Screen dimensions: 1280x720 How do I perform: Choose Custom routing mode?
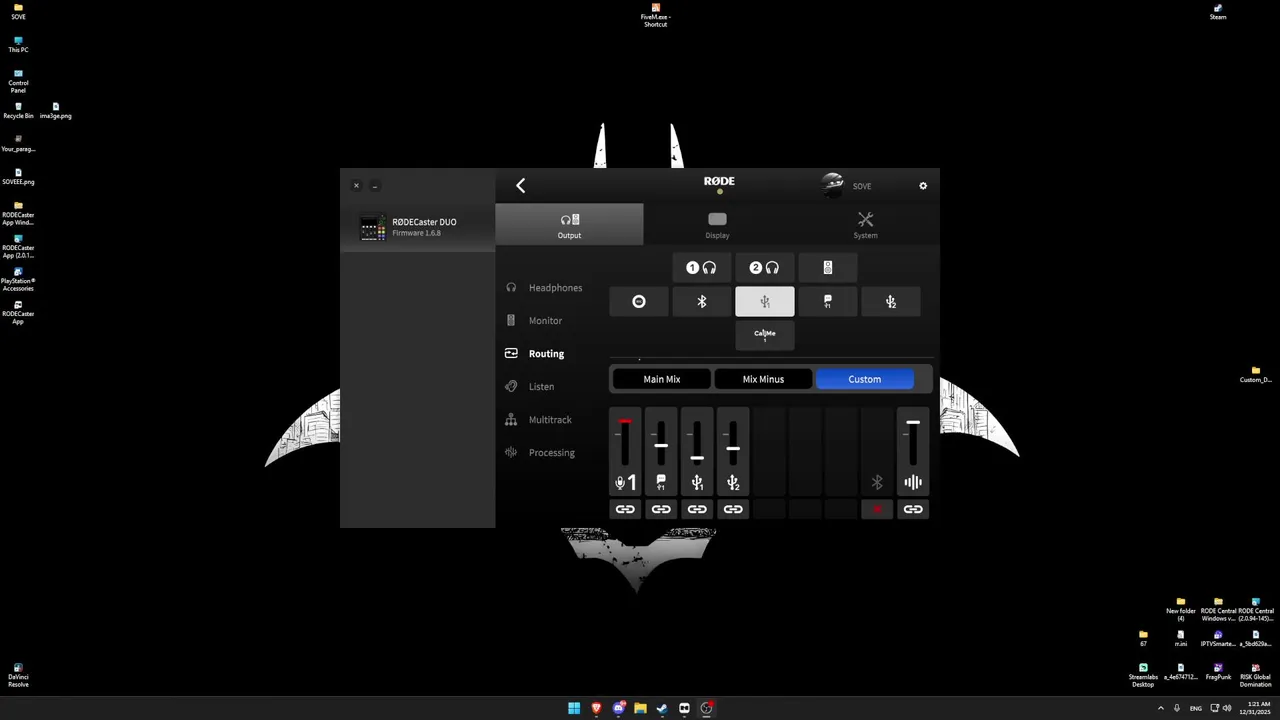point(865,379)
